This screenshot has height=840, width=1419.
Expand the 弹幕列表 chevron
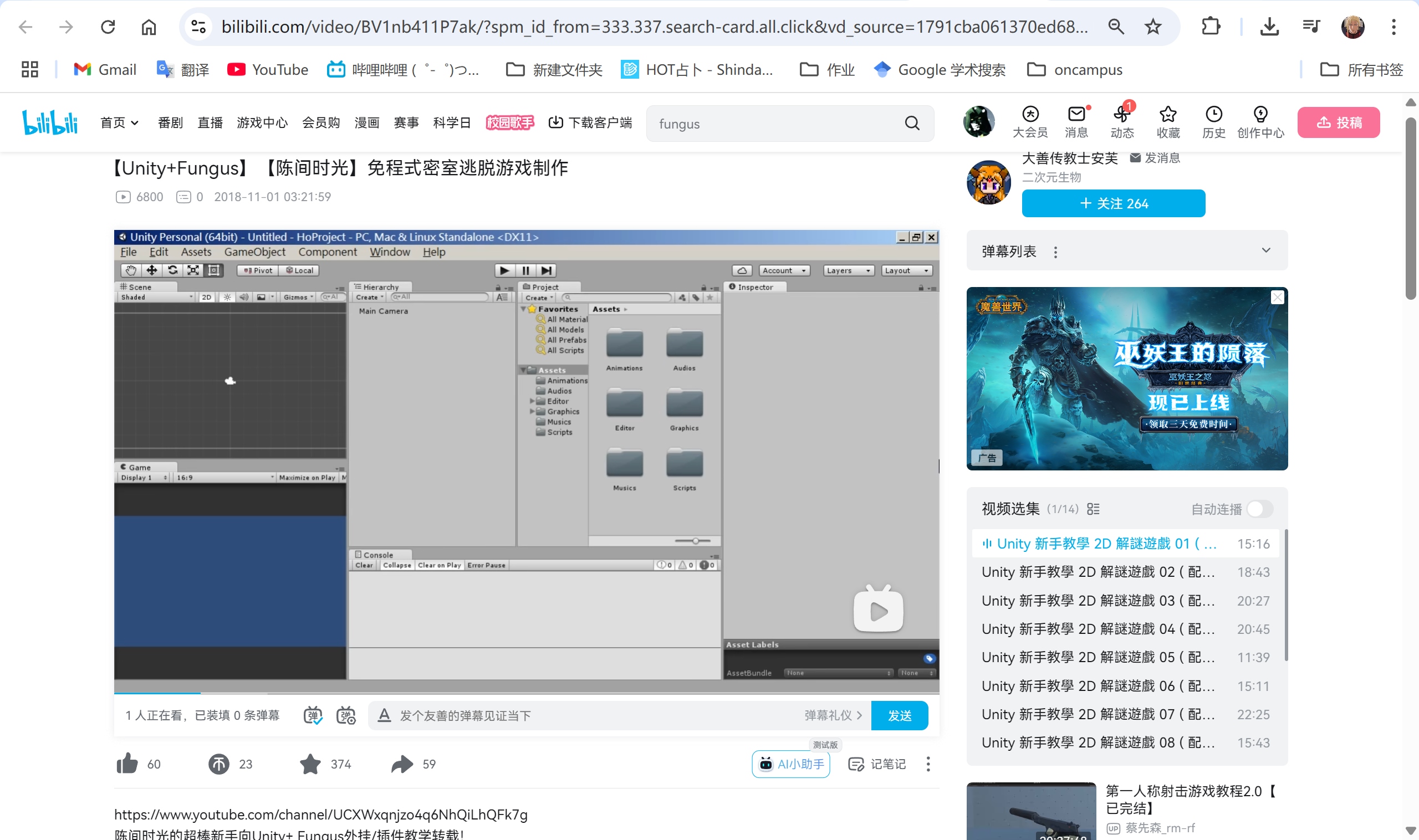pyautogui.click(x=1266, y=250)
